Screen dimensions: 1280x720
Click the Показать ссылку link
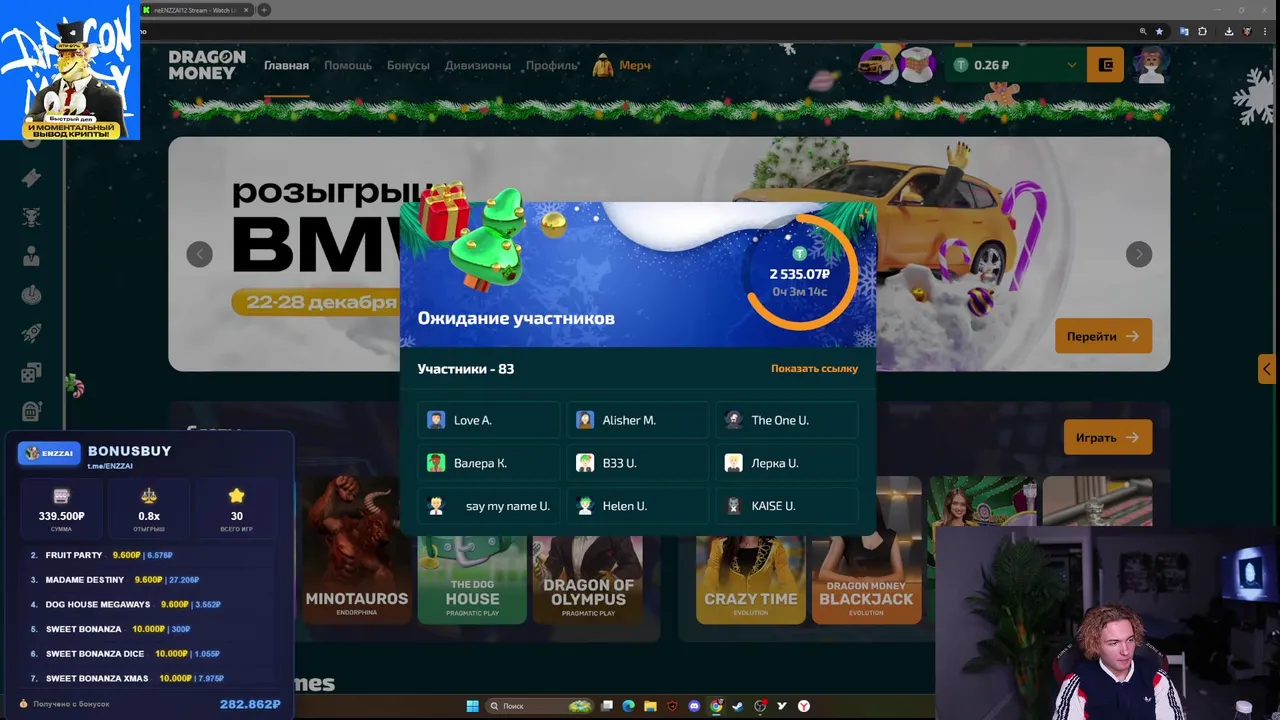point(814,368)
